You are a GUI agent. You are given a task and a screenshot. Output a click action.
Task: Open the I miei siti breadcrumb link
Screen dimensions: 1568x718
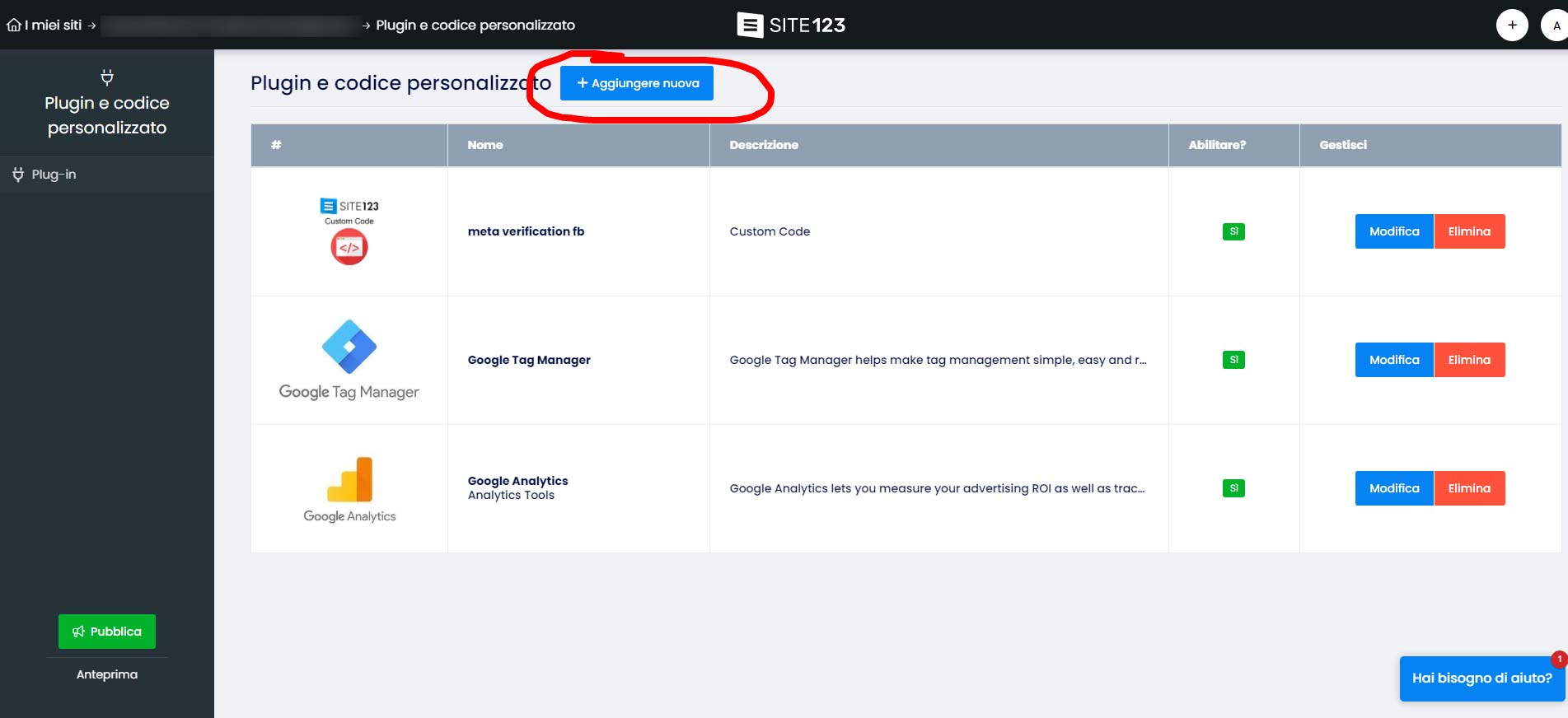(x=54, y=26)
